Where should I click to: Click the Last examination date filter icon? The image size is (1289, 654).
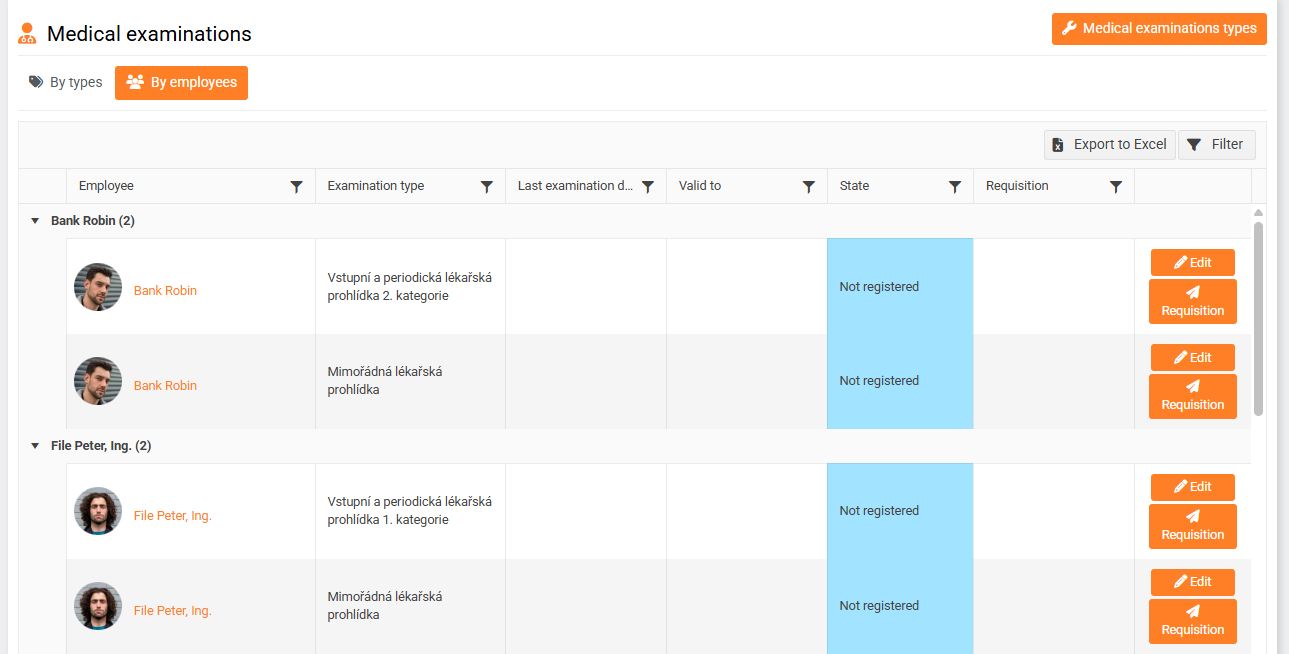pyautogui.click(x=648, y=187)
